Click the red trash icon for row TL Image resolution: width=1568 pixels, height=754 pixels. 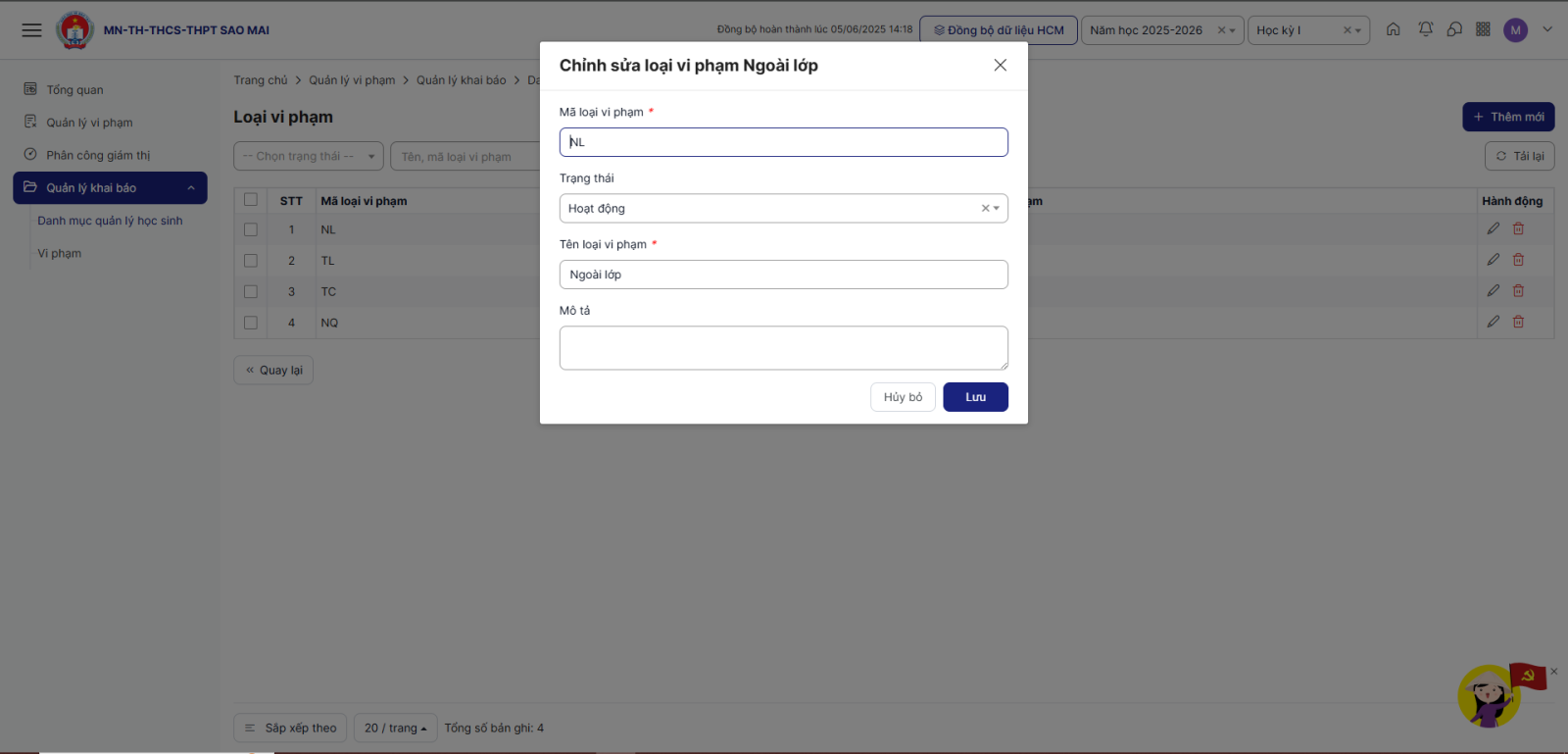(x=1518, y=260)
